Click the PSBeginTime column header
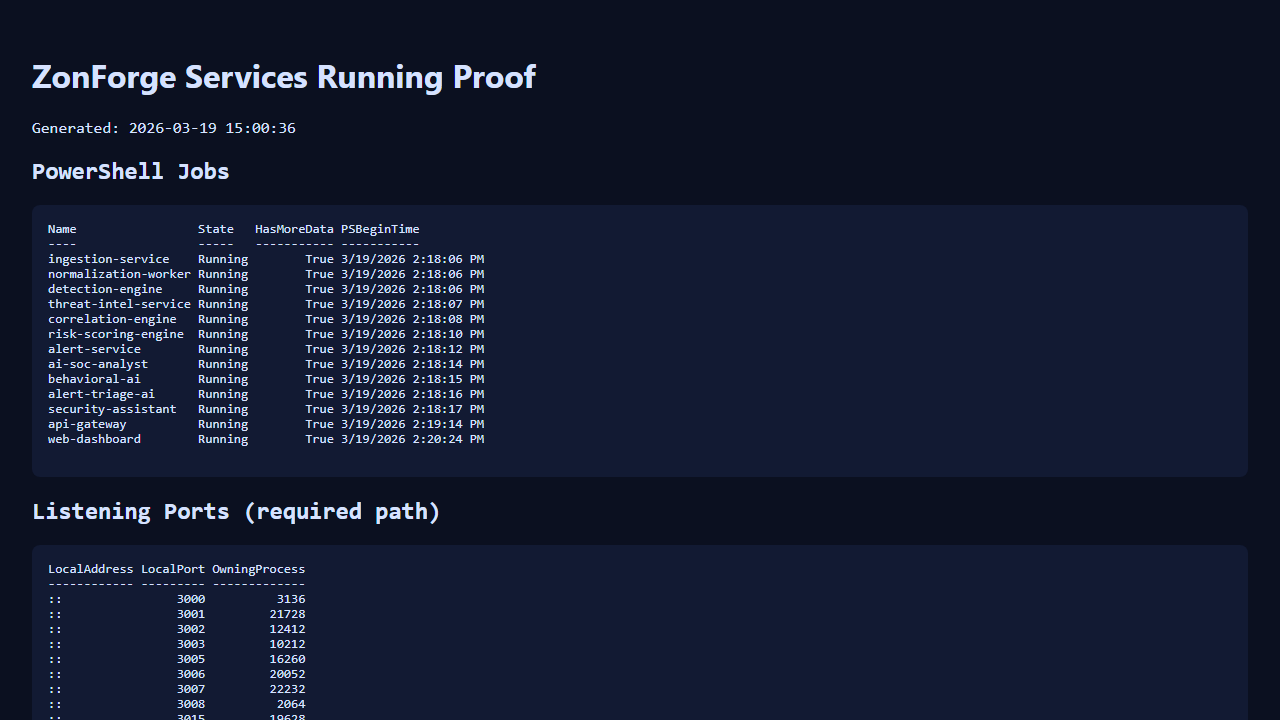The width and height of the screenshot is (1280, 720). pyautogui.click(x=380, y=229)
